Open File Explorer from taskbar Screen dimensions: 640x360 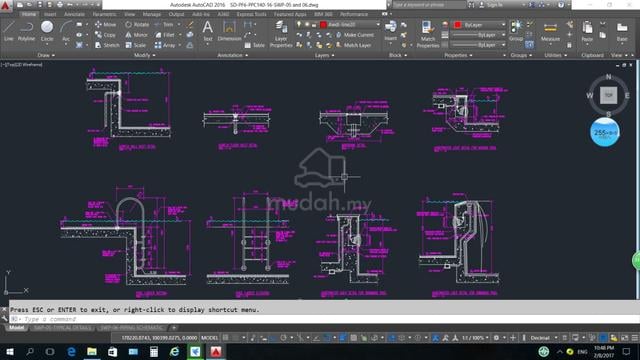coord(91,351)
